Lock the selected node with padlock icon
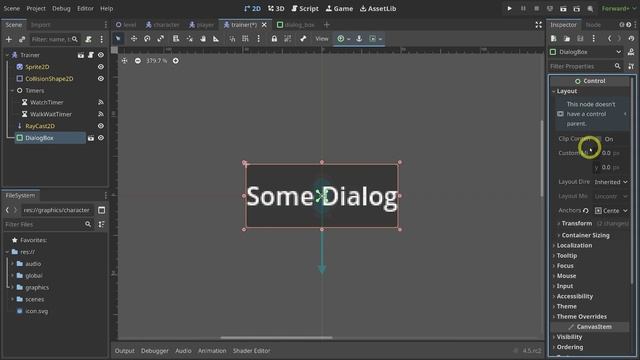Image resolution: width=640 pixels, height=360 pixels. [x=274, y=39]
